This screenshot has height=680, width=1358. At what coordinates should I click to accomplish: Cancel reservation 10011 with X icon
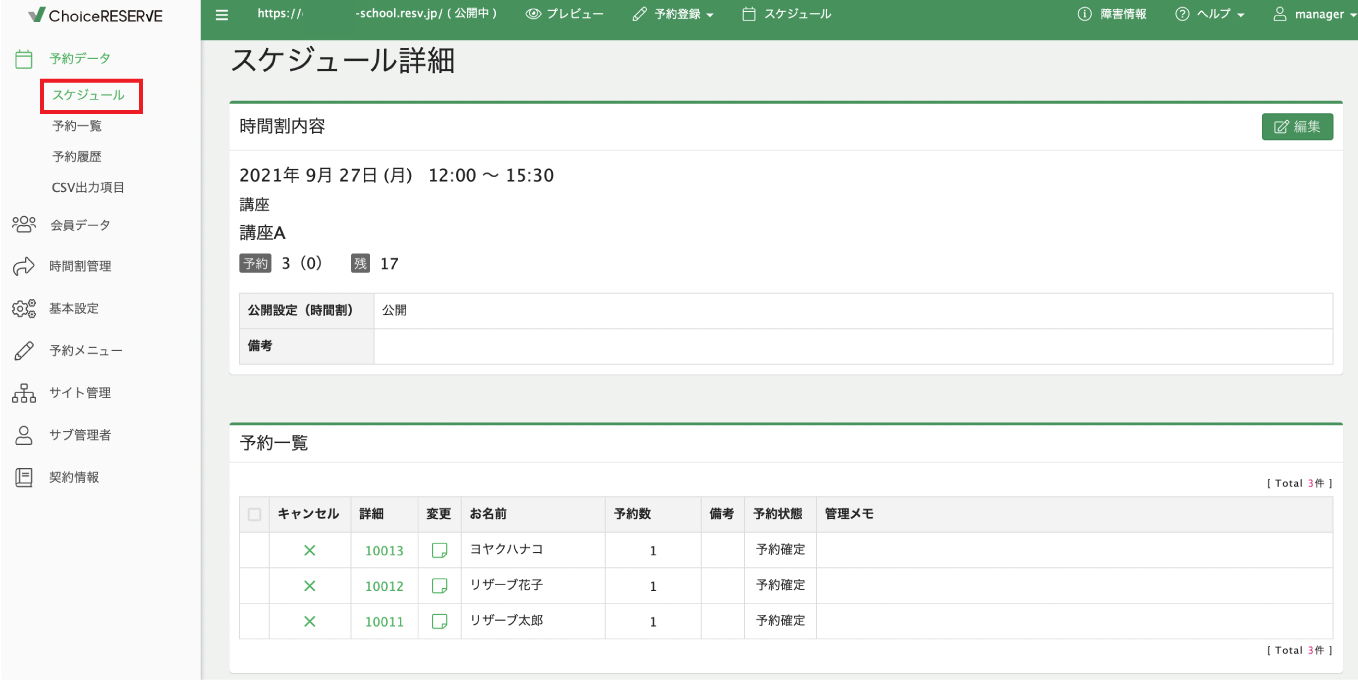(x=309, y=621)
